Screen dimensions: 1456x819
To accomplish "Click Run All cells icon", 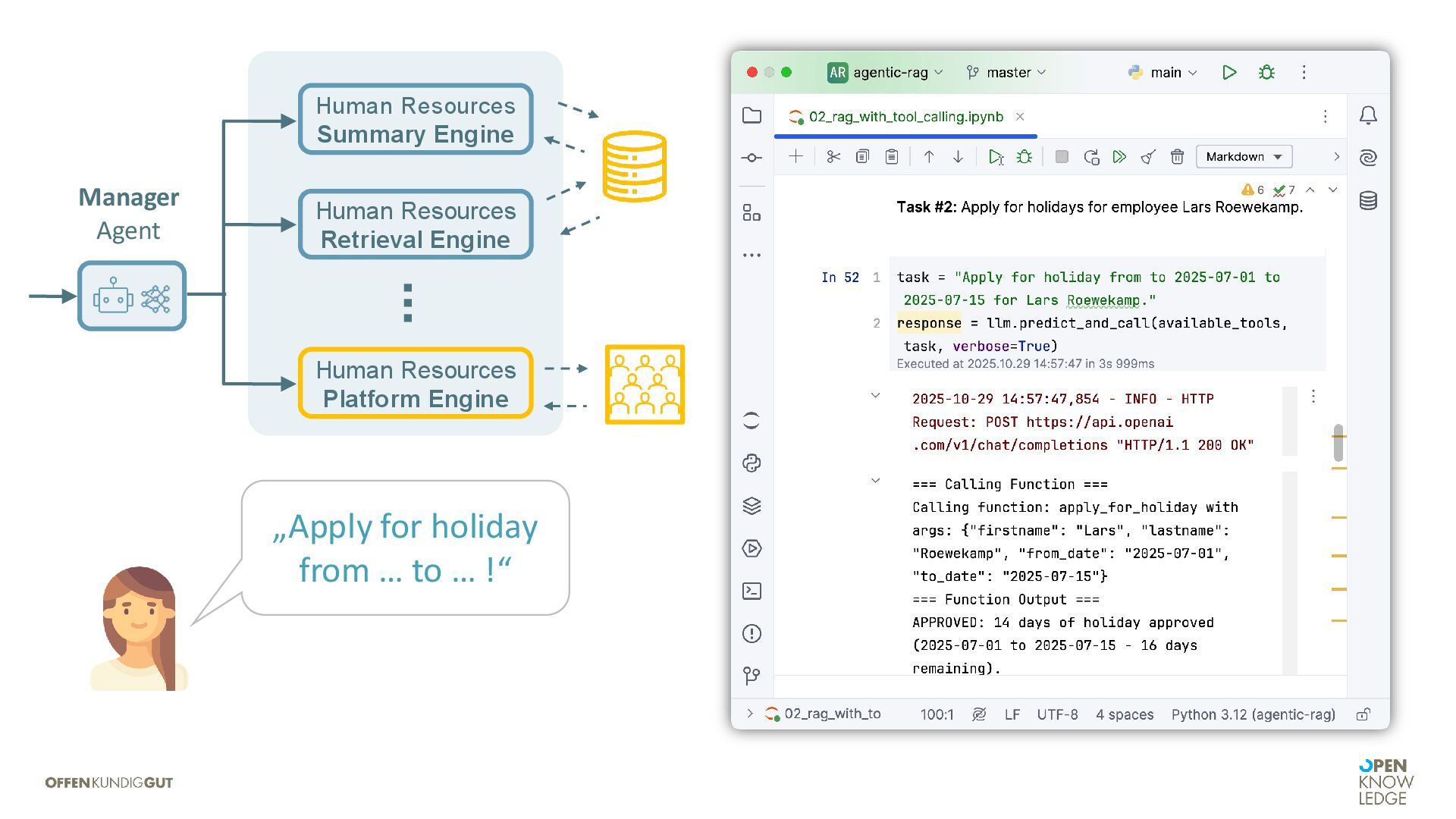I will point(1119,157).
